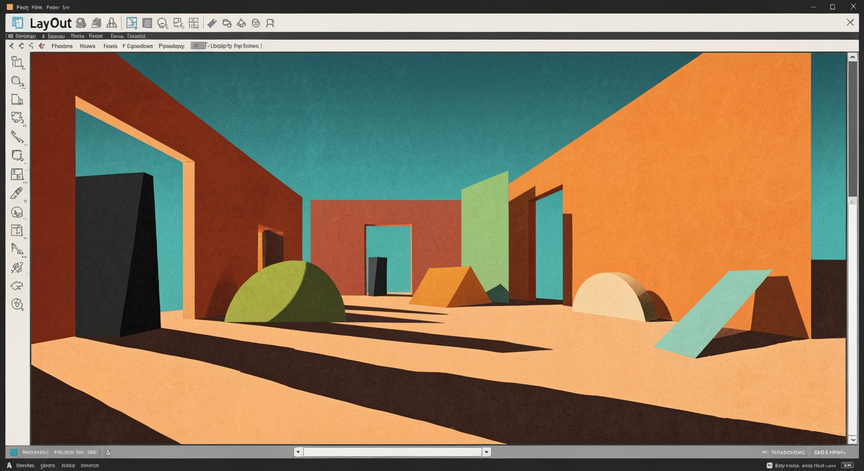Select the table-box tool below the circle tool
The image size is (864, 471).
tap(17, 230)
